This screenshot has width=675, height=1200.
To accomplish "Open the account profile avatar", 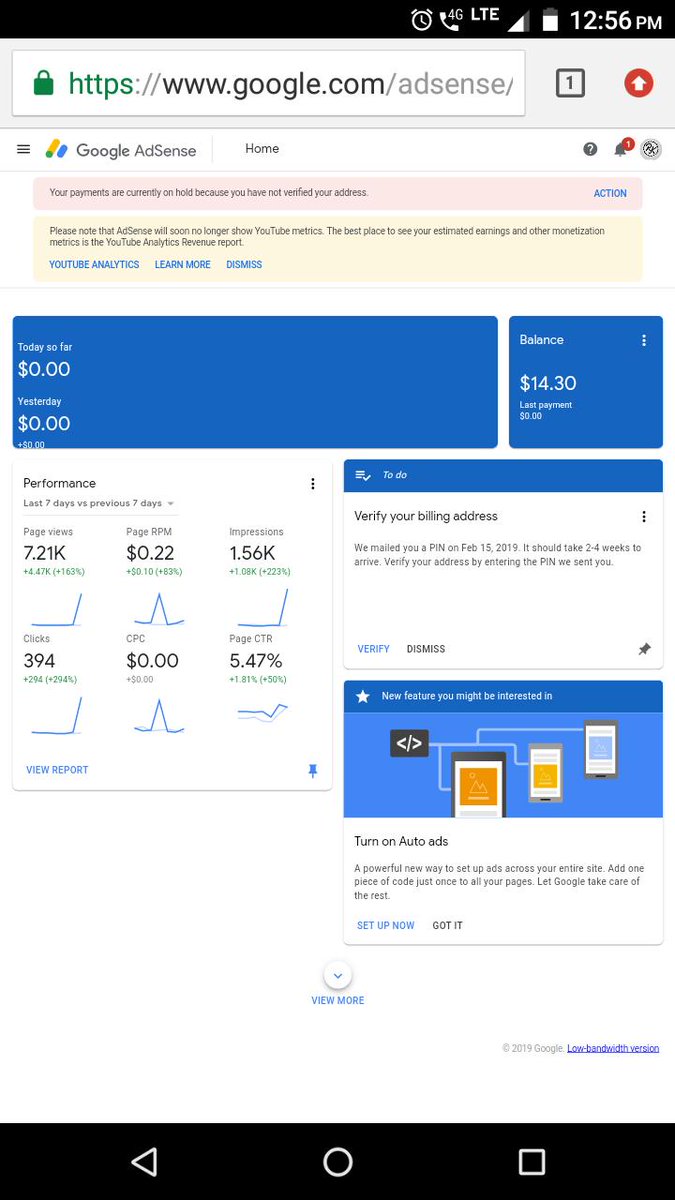I will pyautogui.click(x=650, y=149).
